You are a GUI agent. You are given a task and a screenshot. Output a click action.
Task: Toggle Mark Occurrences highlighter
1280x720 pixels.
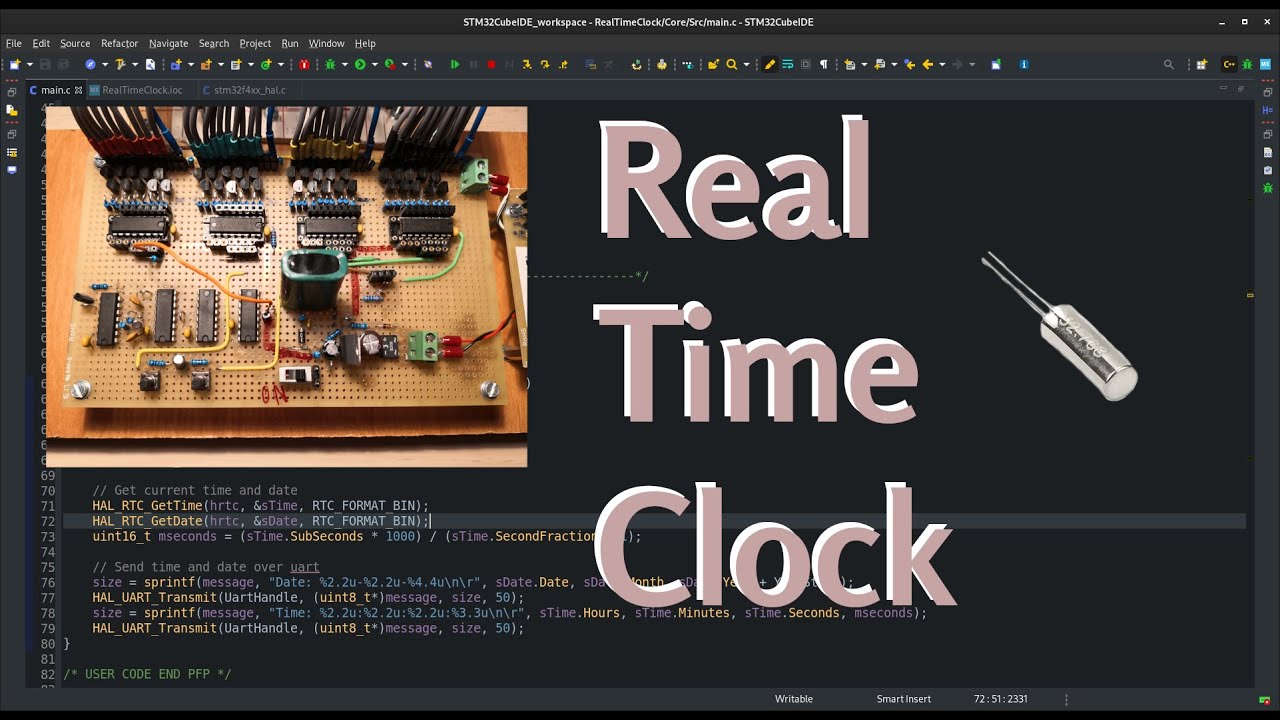click(769, 64)
